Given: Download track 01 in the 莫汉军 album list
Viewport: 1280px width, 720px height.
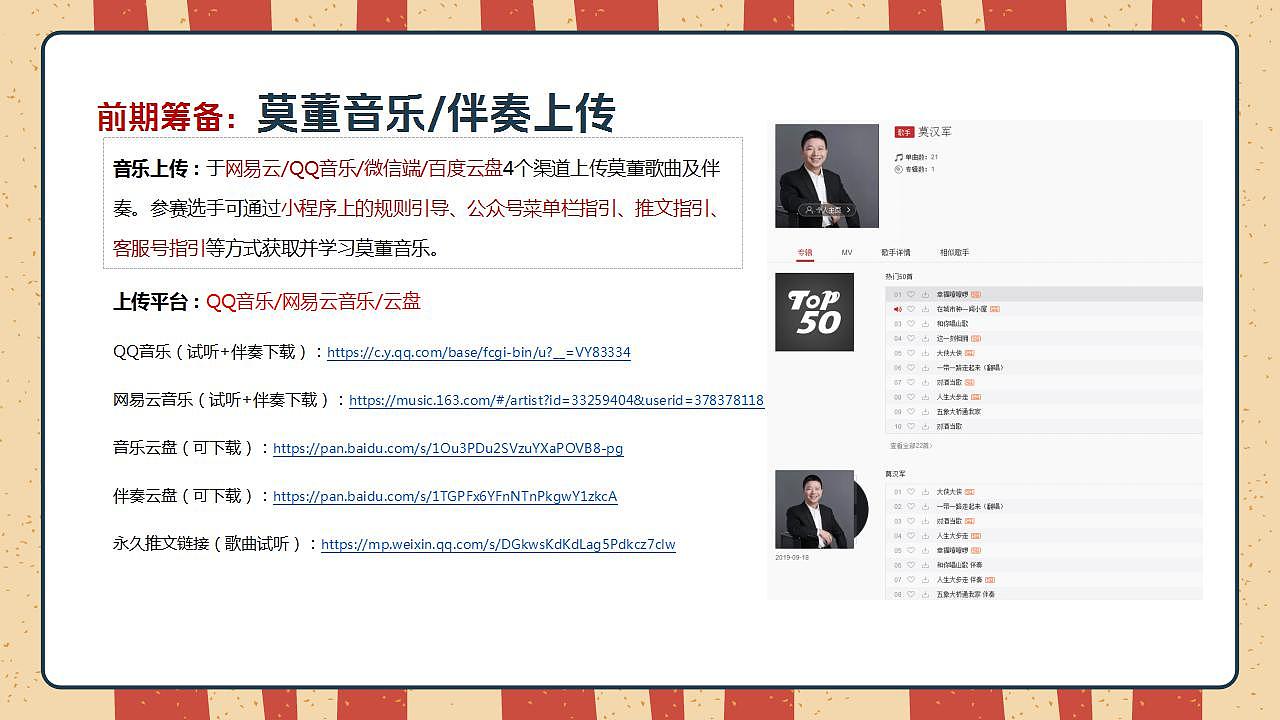Looking at the screenshot, I should [925, 491].
